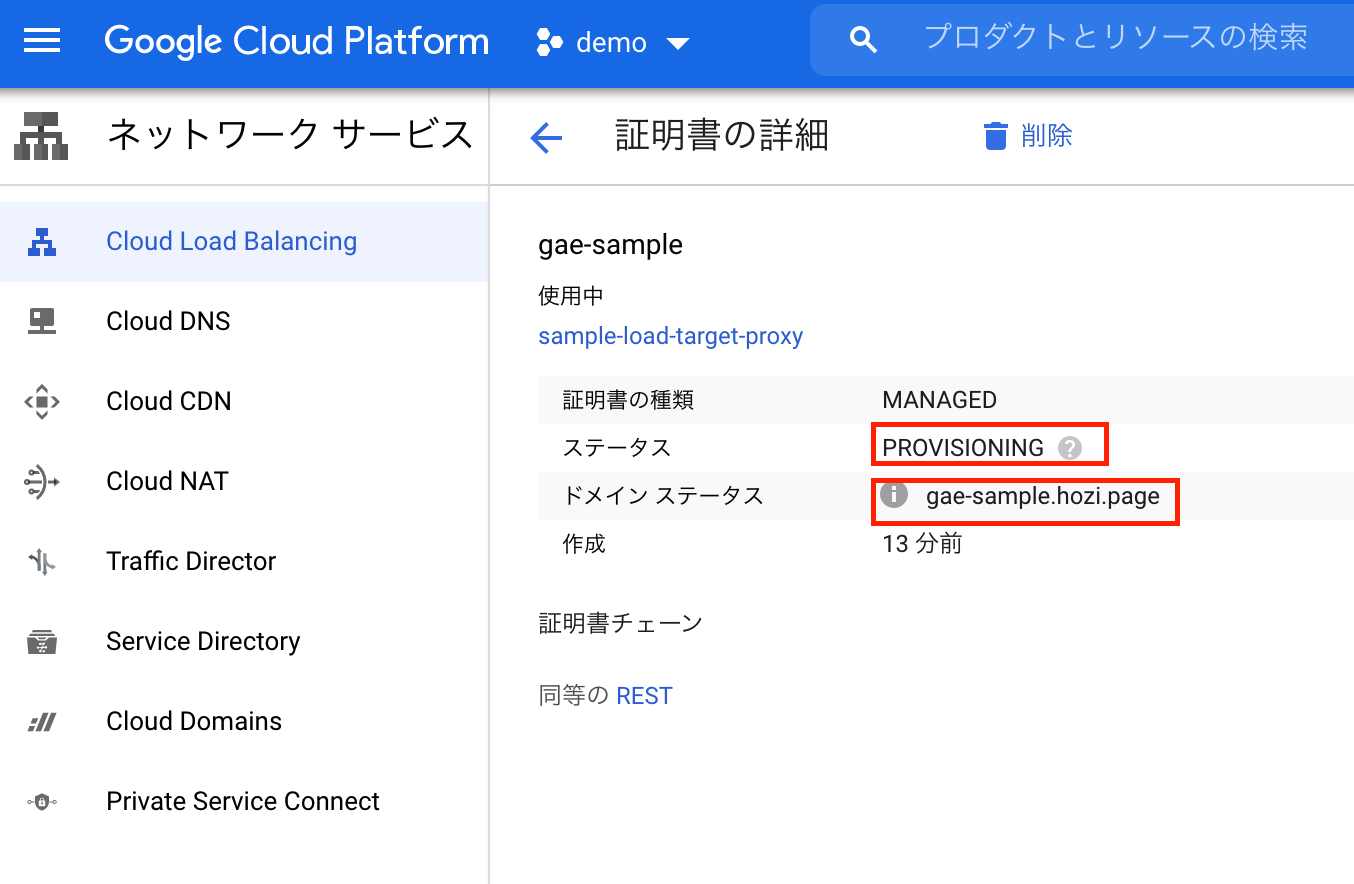Go back using the left arrow icon
The image size is (1354, 884).
(x=546, y=137)
